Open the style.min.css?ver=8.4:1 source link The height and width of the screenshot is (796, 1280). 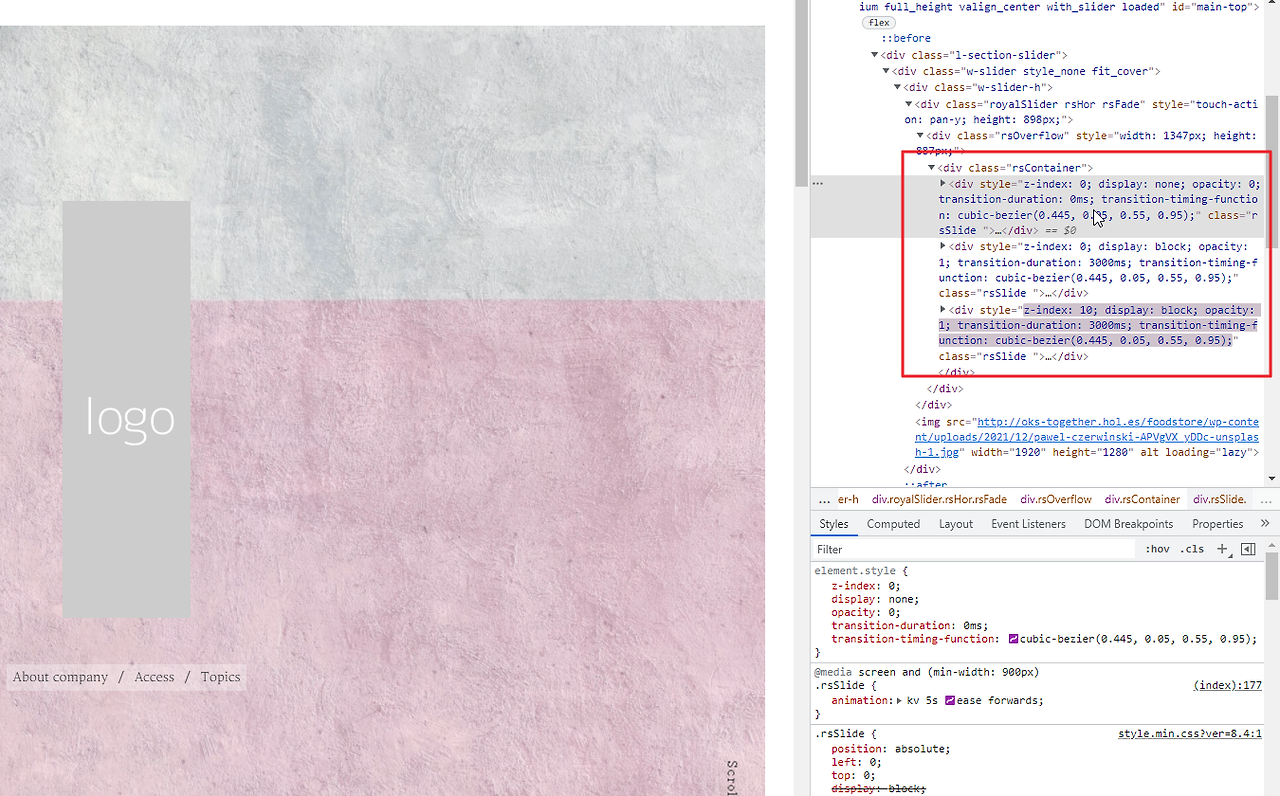[x=1190, y=733]
